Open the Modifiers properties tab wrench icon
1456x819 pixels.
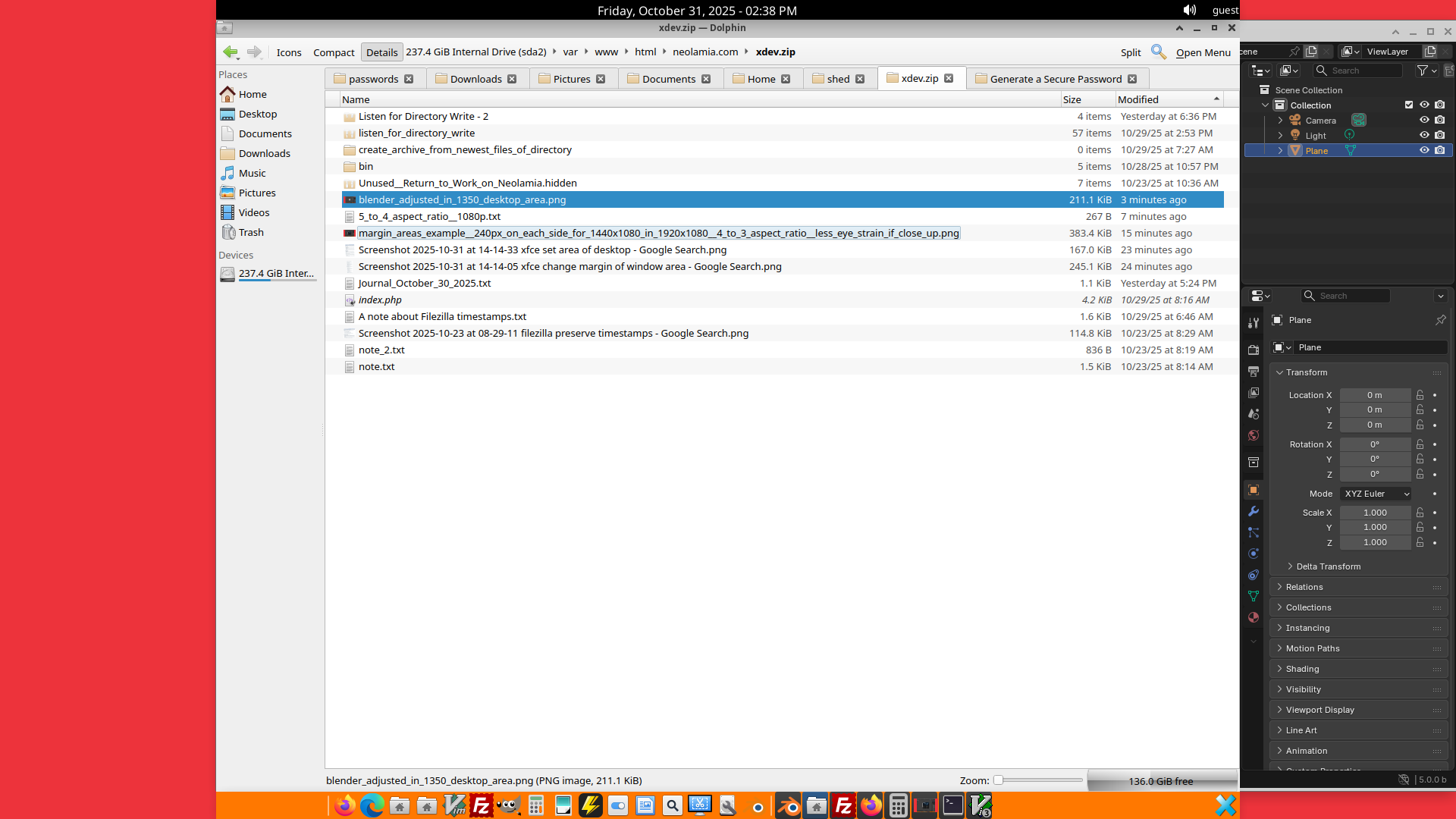tap(1254, 511)
